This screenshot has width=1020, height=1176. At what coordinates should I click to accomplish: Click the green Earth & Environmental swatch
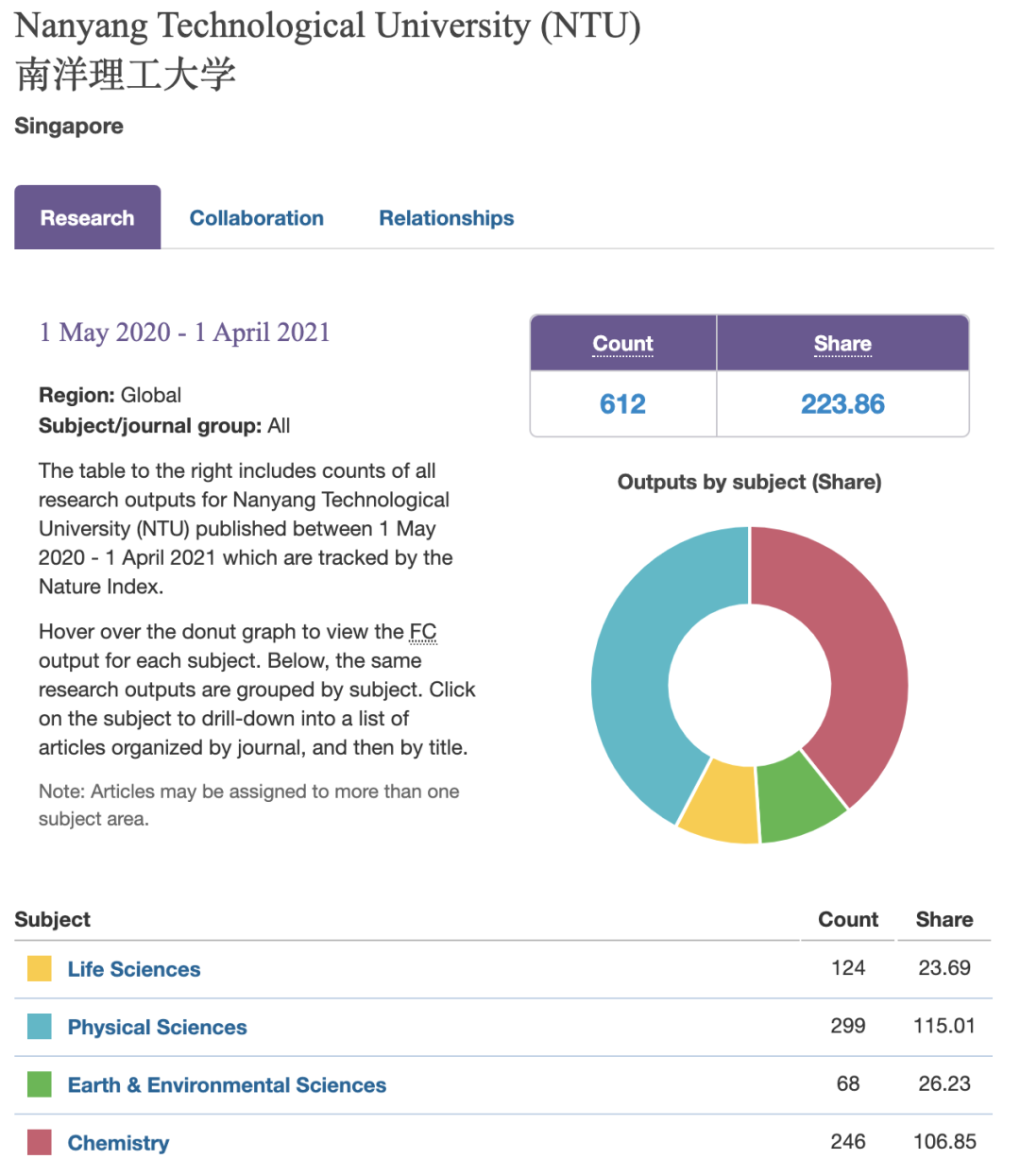point(40,1085)
